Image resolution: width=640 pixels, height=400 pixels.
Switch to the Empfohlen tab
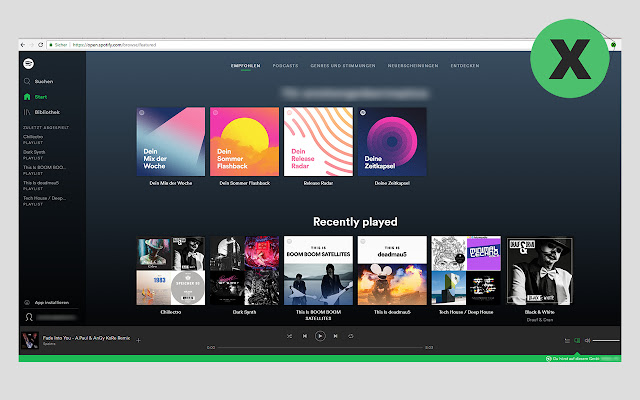[x=245, y=66]
